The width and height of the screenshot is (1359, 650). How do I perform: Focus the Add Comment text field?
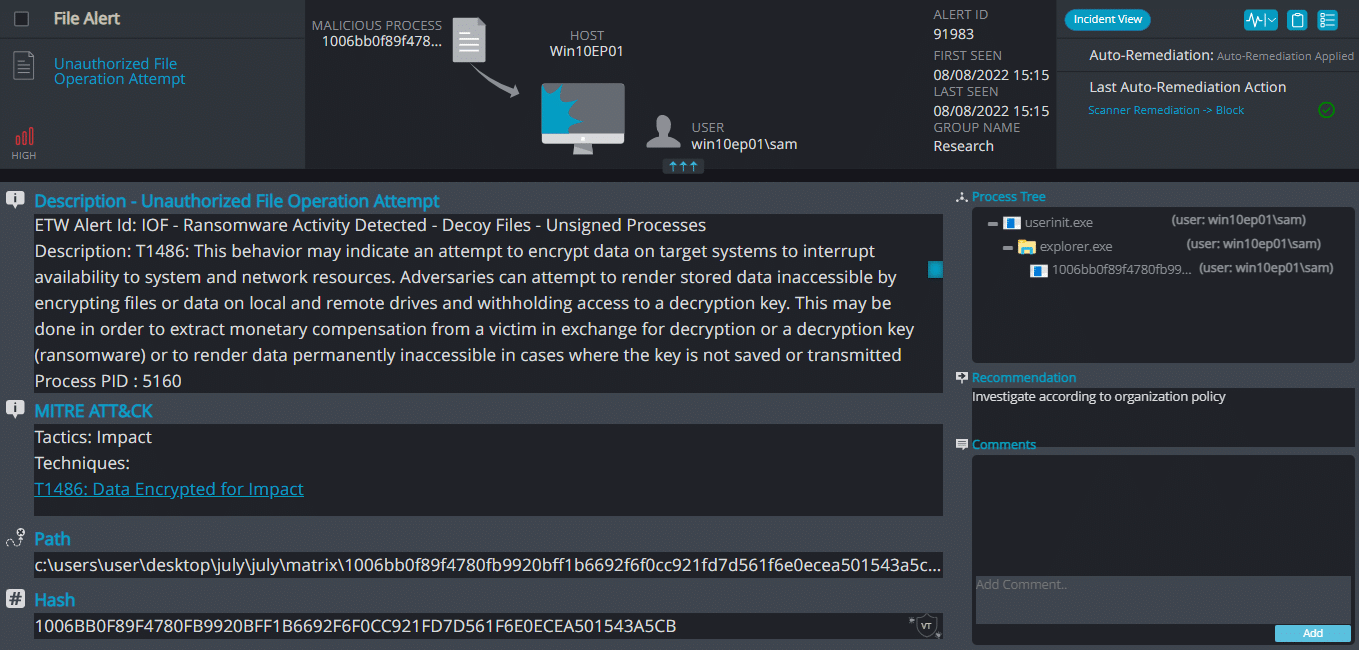click(x=1163, y=600)
